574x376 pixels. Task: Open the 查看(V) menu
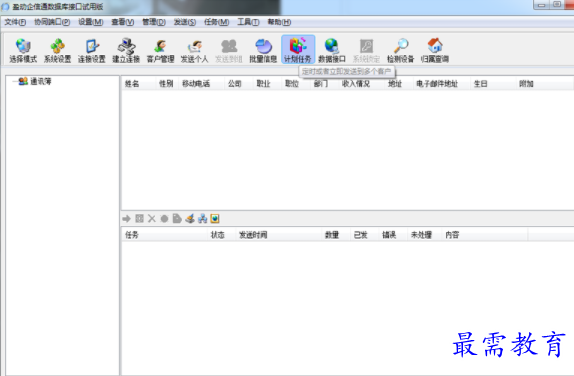(x=123, y=22)
